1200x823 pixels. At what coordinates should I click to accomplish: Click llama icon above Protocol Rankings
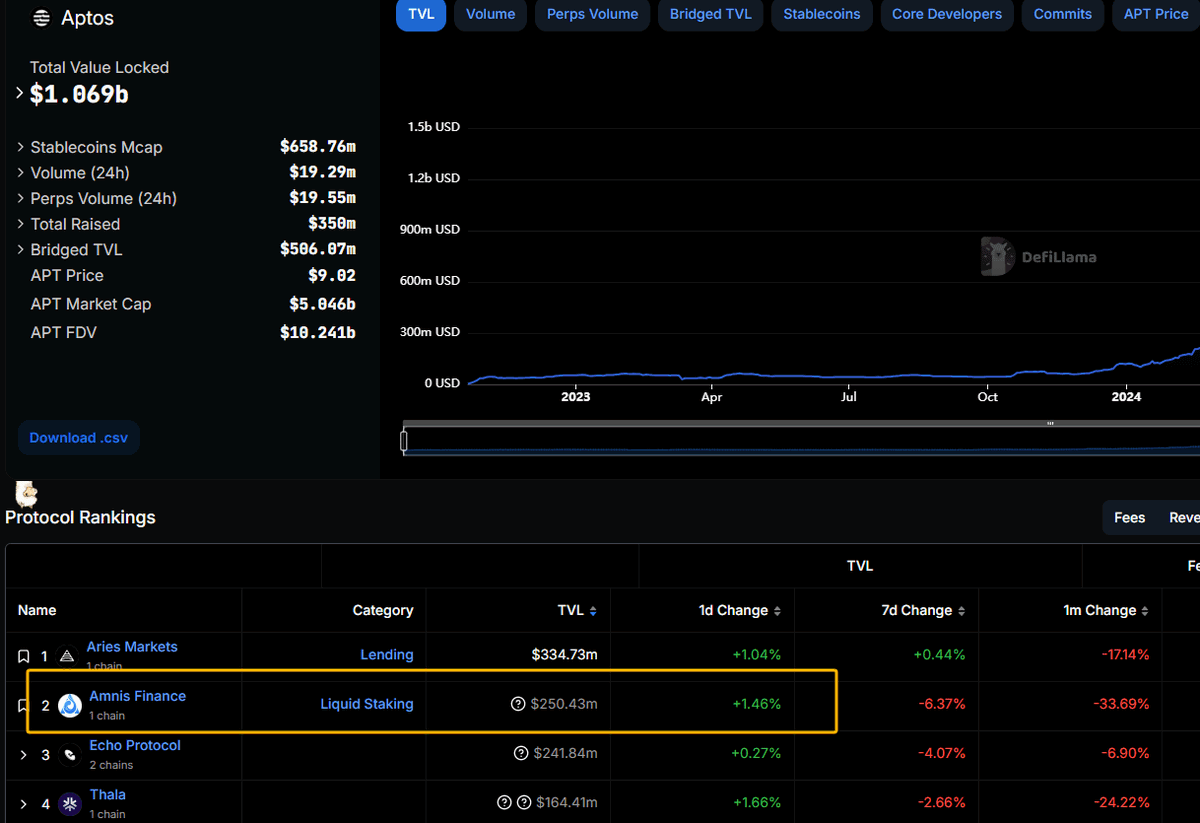[x=27, y=493]
